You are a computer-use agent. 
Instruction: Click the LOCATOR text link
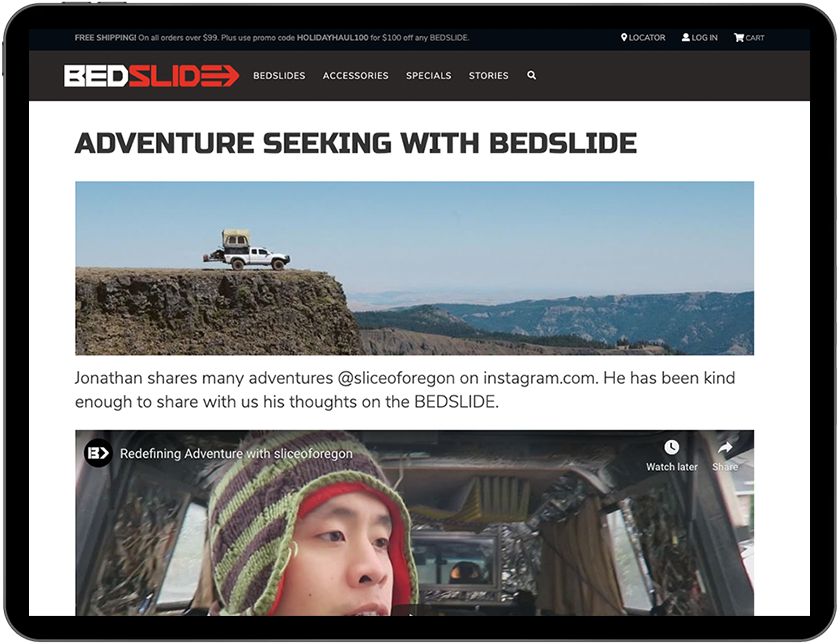tap(647, 37)
